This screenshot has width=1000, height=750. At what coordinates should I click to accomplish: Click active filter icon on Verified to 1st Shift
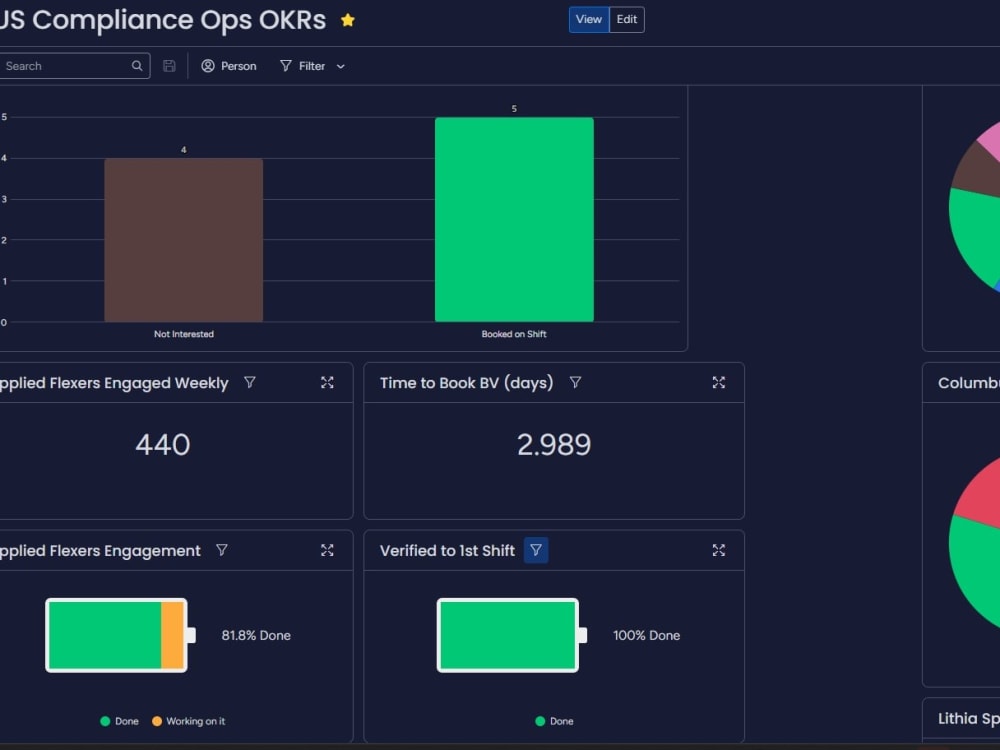[x=536, y=550]
